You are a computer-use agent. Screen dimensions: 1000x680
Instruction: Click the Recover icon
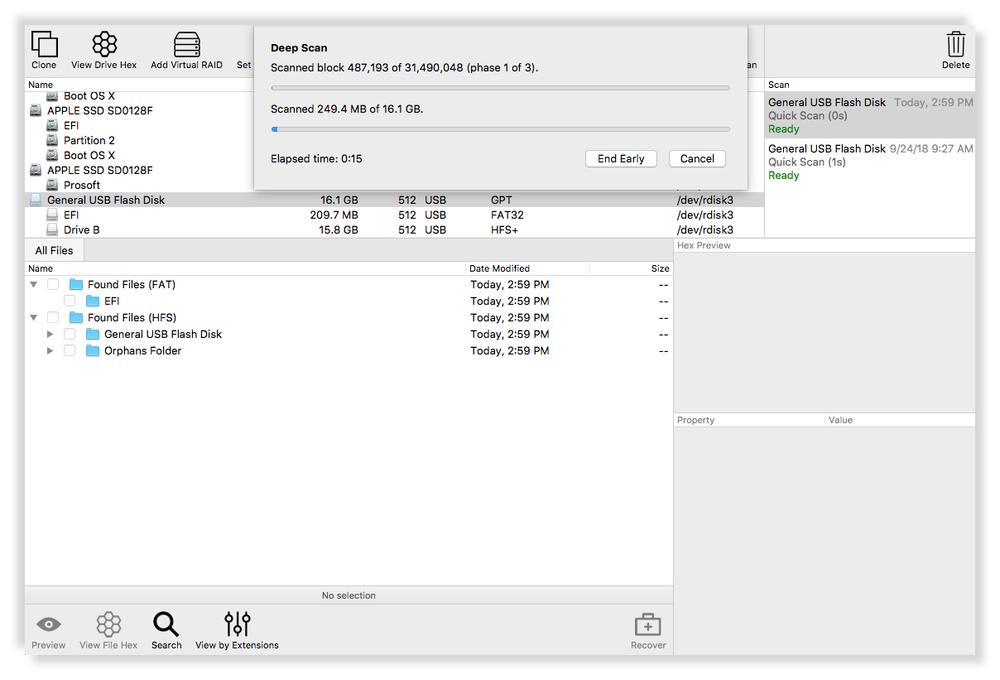tap(648, 628)
